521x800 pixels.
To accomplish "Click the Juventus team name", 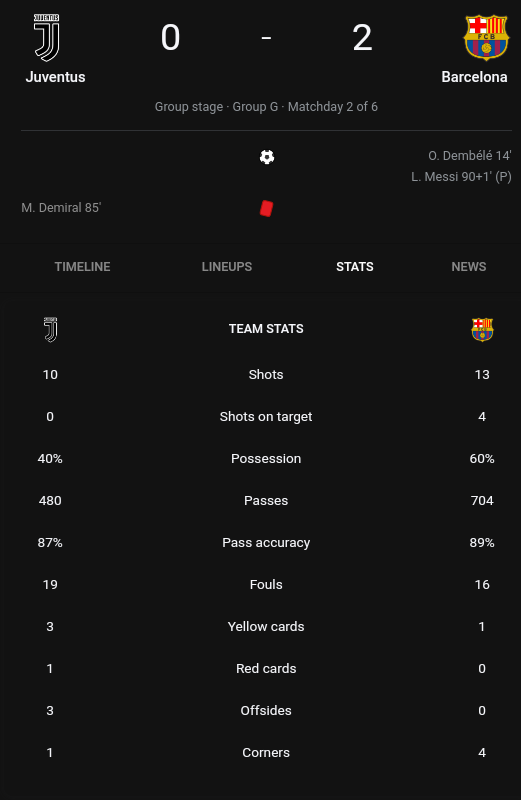I will (x=56, y=77).
